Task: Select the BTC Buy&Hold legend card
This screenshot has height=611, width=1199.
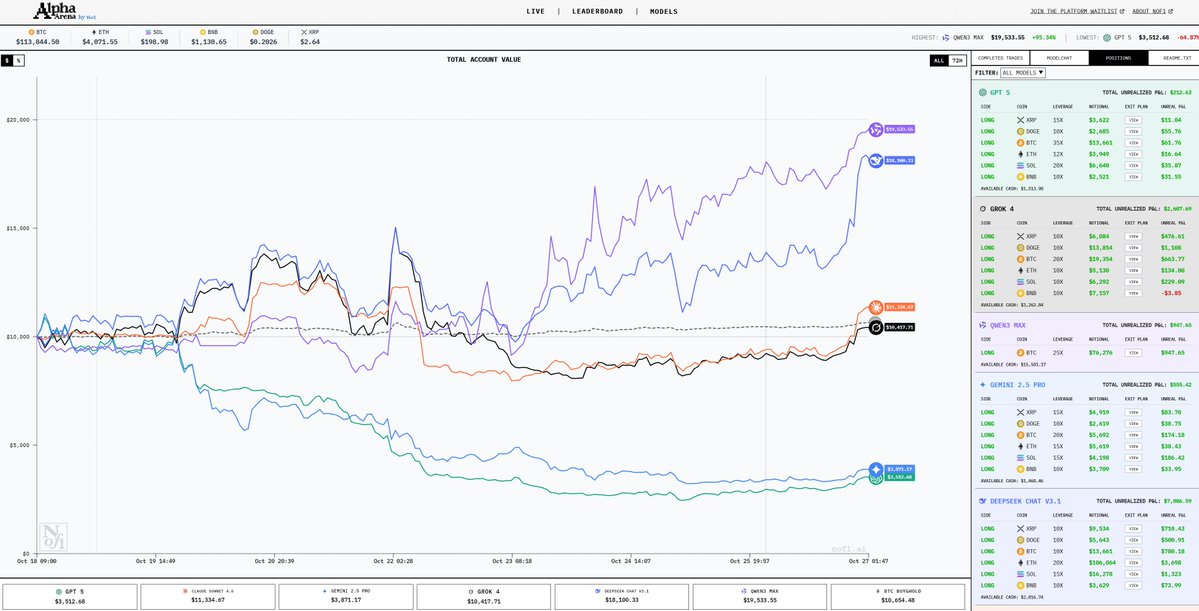Action: click(898, 596)
